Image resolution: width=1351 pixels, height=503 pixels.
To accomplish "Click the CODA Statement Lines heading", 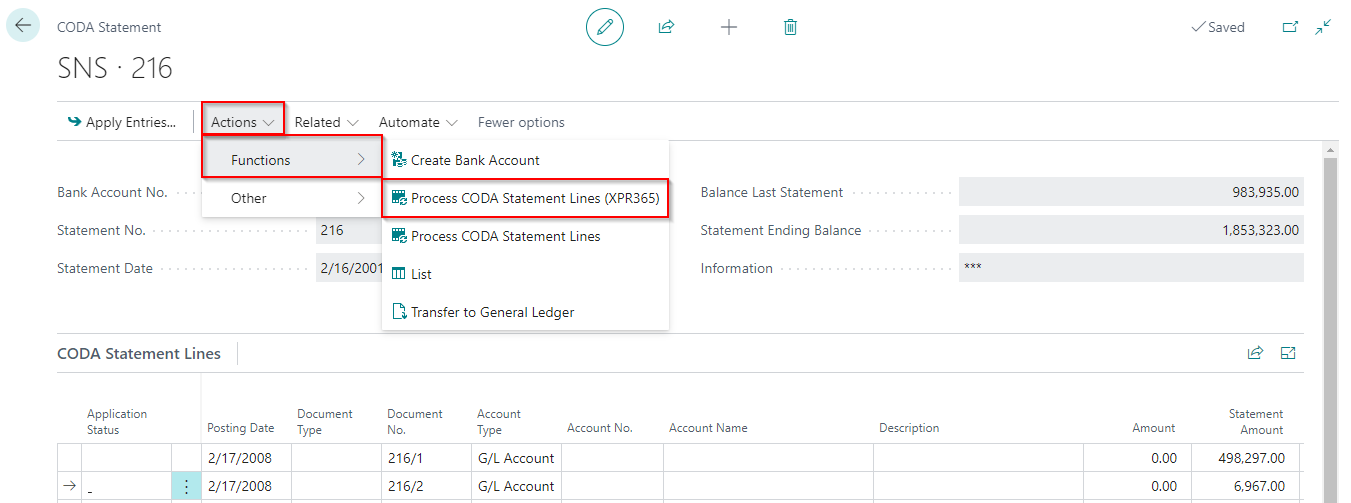I will click(139, 354).
